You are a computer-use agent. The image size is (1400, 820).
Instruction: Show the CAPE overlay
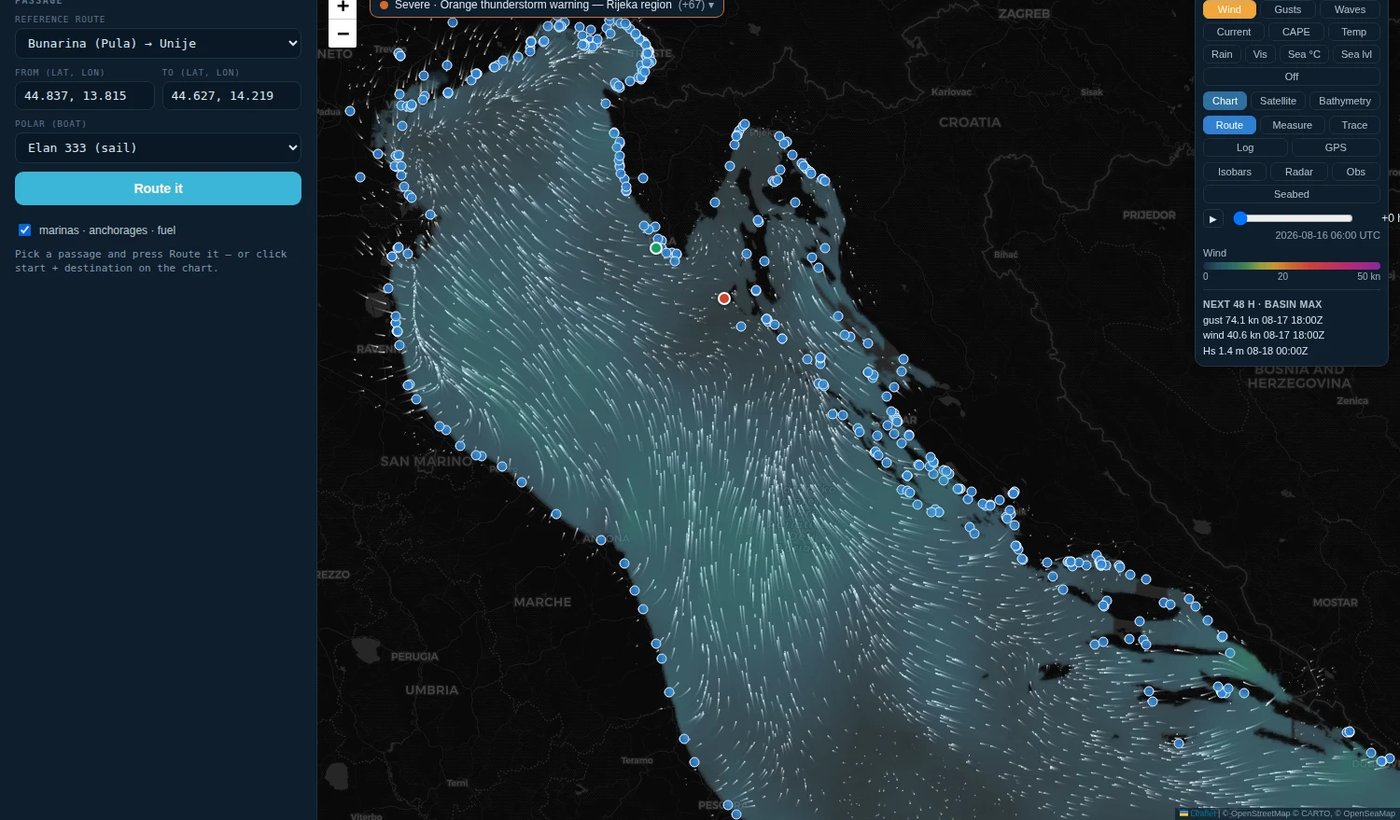coord(1296,32)
